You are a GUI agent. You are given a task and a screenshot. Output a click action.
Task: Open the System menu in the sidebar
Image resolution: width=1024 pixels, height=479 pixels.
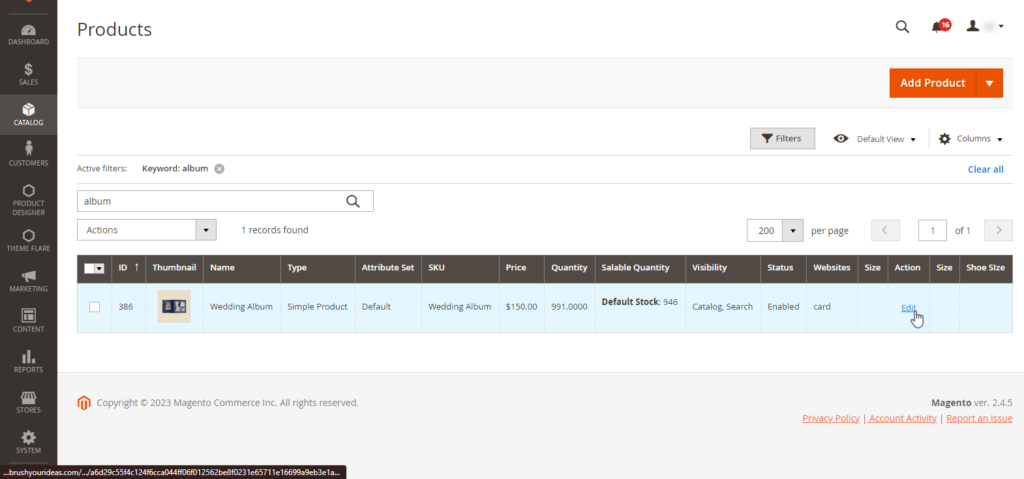(28, 442)
